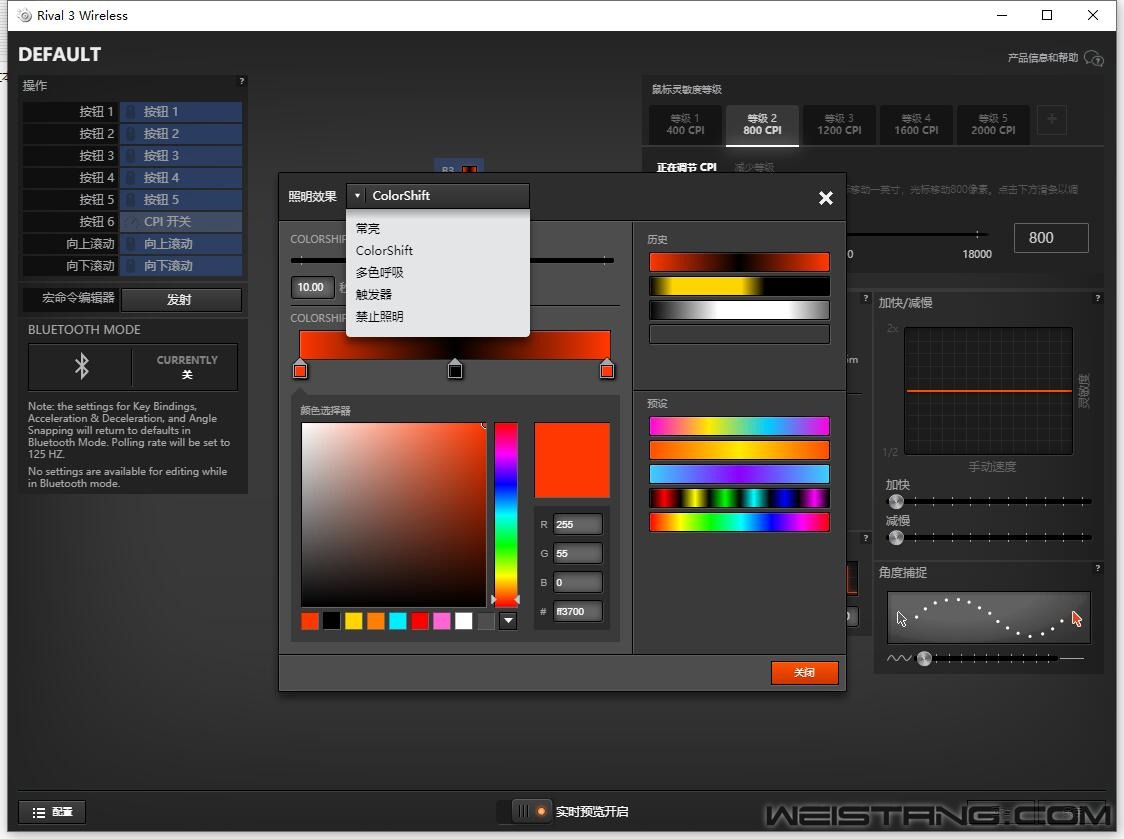The width and height of the screenshot is (1124, 839).
Task: Open the 发射 macro editor button
Action: pyautogui.click(x=181, y=300)
